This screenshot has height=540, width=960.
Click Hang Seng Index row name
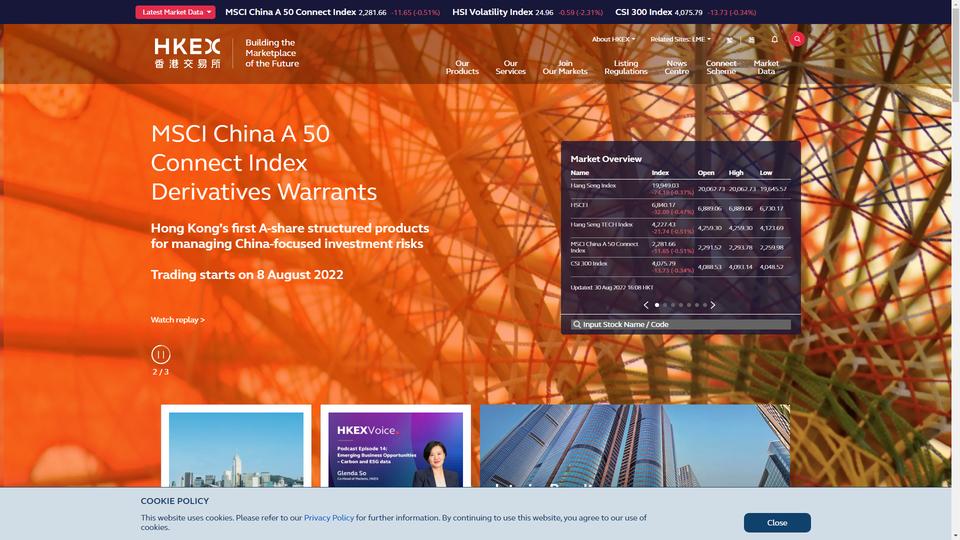tap(593, 186)
